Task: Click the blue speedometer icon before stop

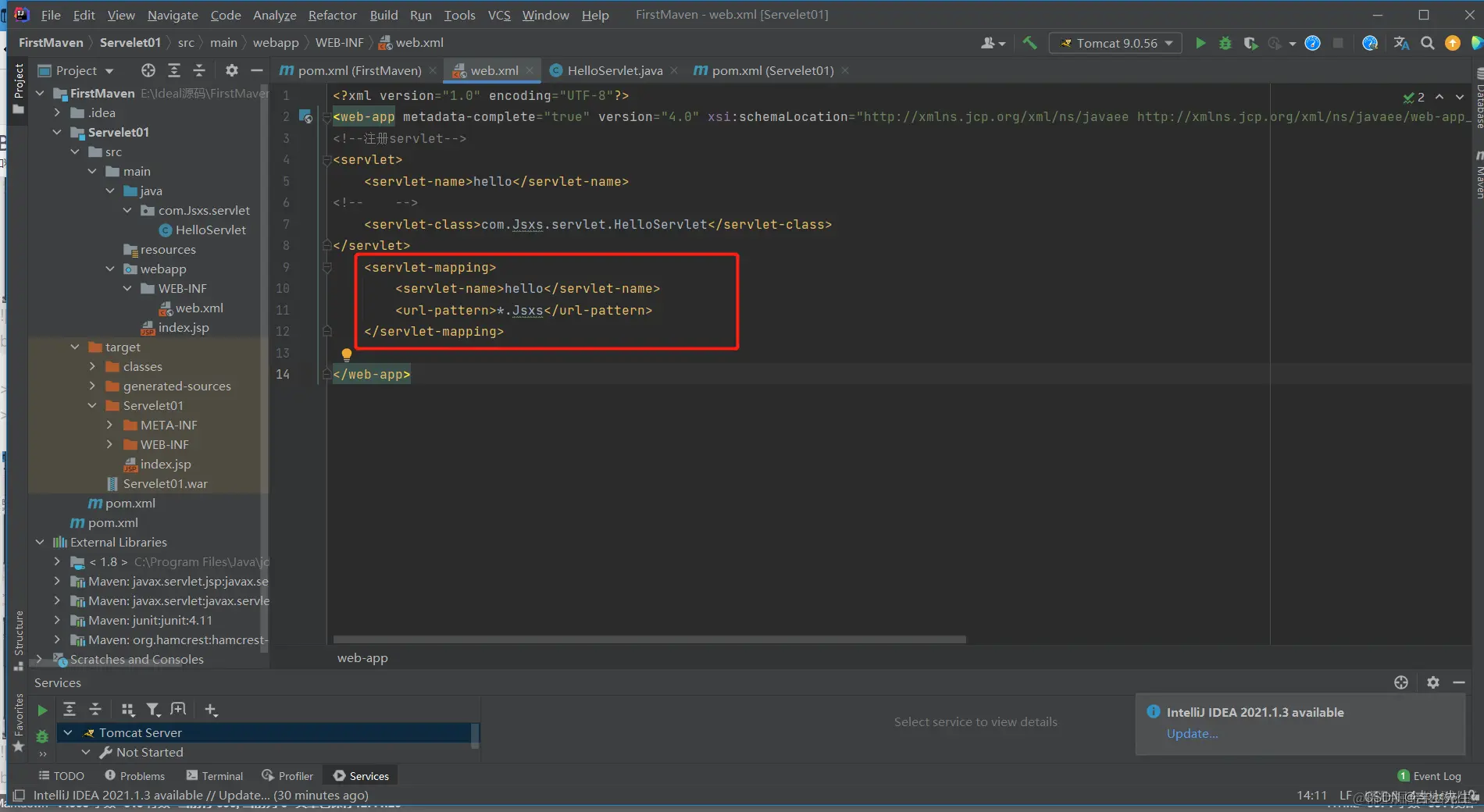Action: pos(1313,43)
